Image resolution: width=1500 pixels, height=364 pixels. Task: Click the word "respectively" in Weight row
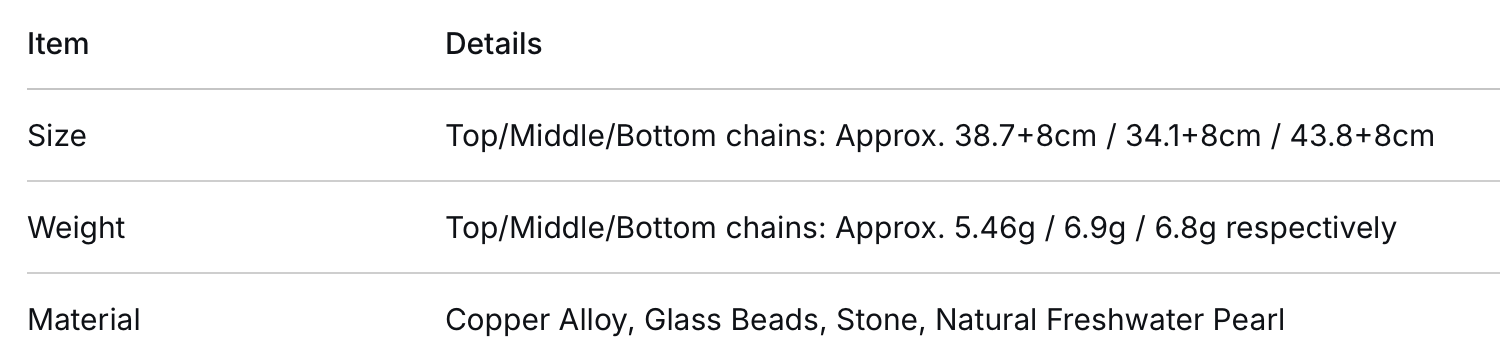(1310, 228)
